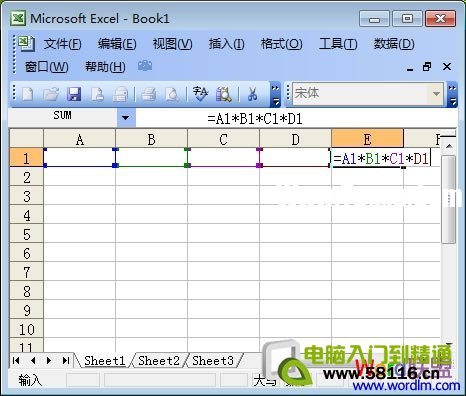The image size is (466, 396).
Task: Click the Print Preview magnifier icon
Action: [172, 94]
